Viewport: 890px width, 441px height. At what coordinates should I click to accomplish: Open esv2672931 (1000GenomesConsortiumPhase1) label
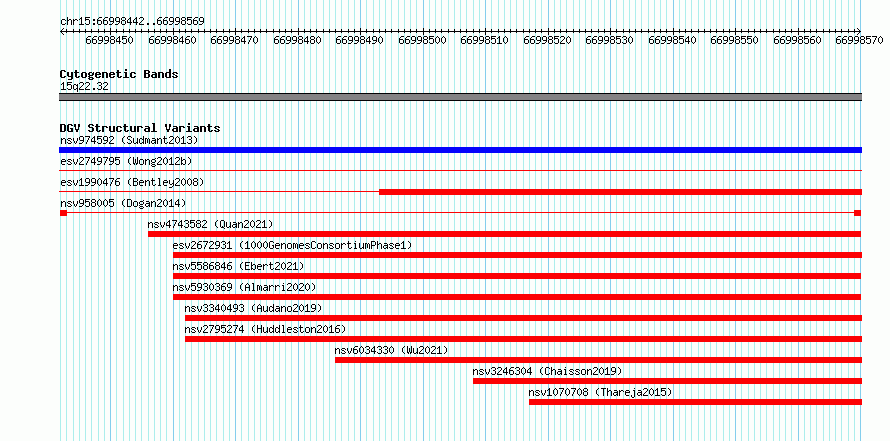(292, 245)
